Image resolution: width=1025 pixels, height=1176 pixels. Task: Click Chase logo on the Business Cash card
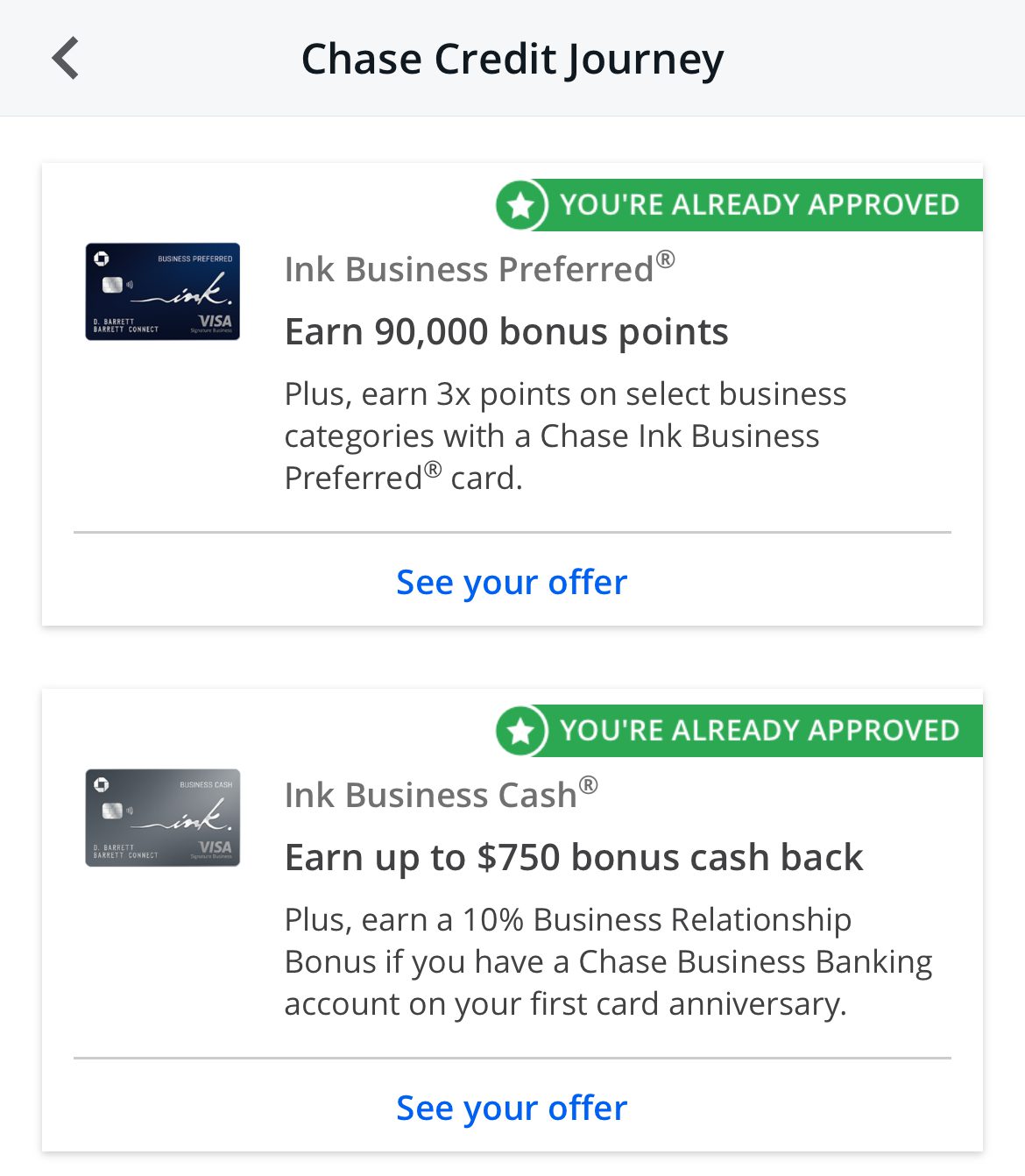click(102, 784)
